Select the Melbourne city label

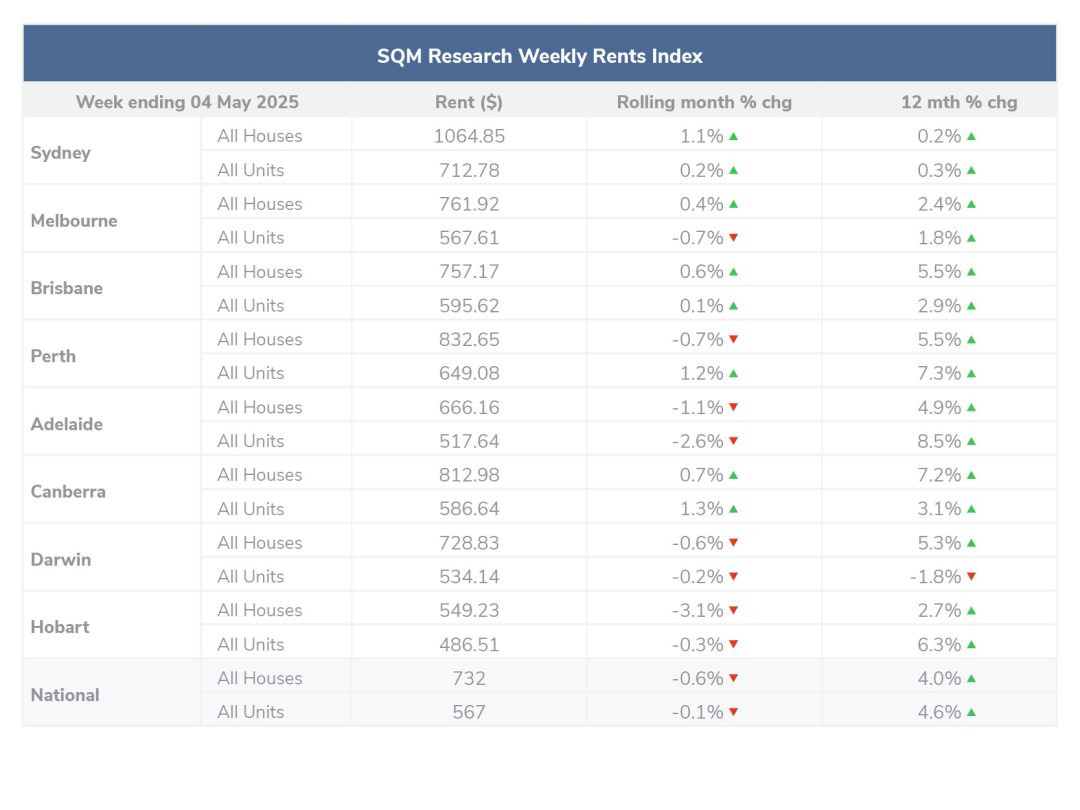pos(74,220)
